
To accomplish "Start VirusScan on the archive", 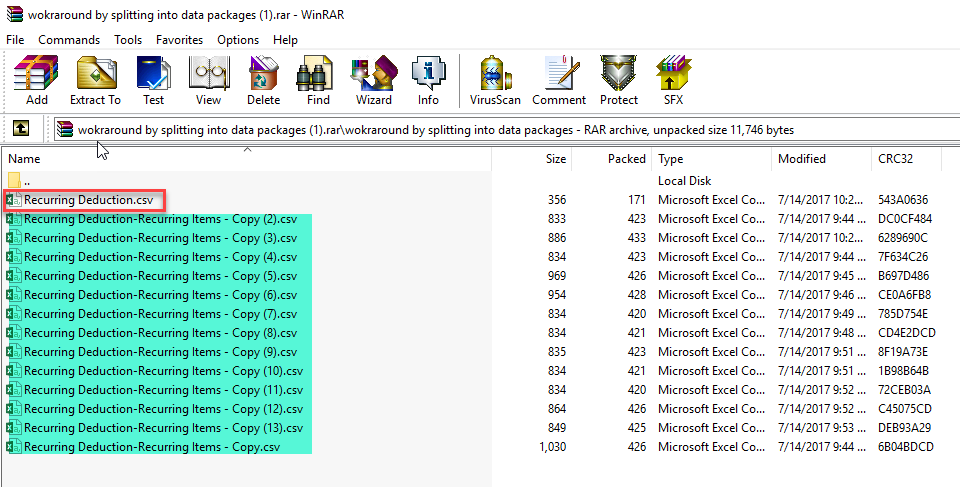I will [495, 81].
